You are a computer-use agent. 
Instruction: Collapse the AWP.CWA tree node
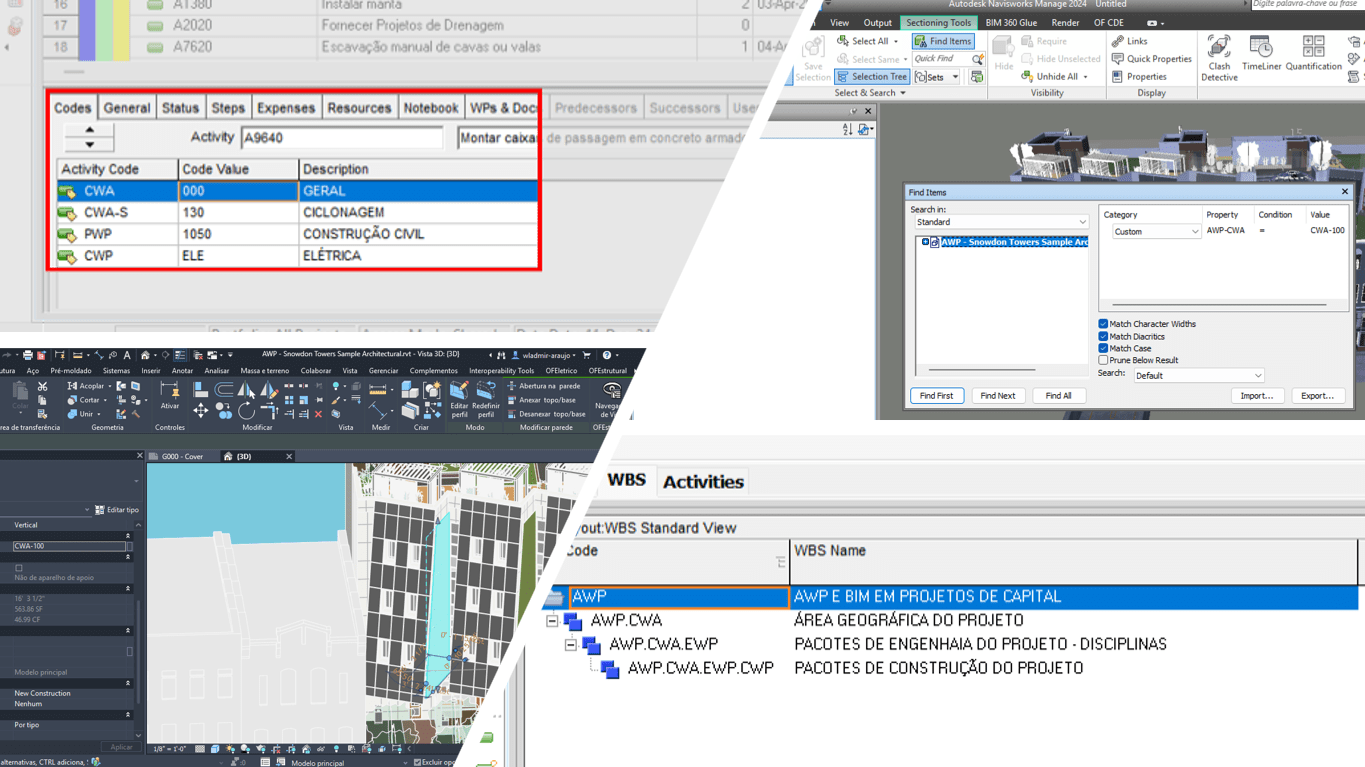click(x=552, y=621)
